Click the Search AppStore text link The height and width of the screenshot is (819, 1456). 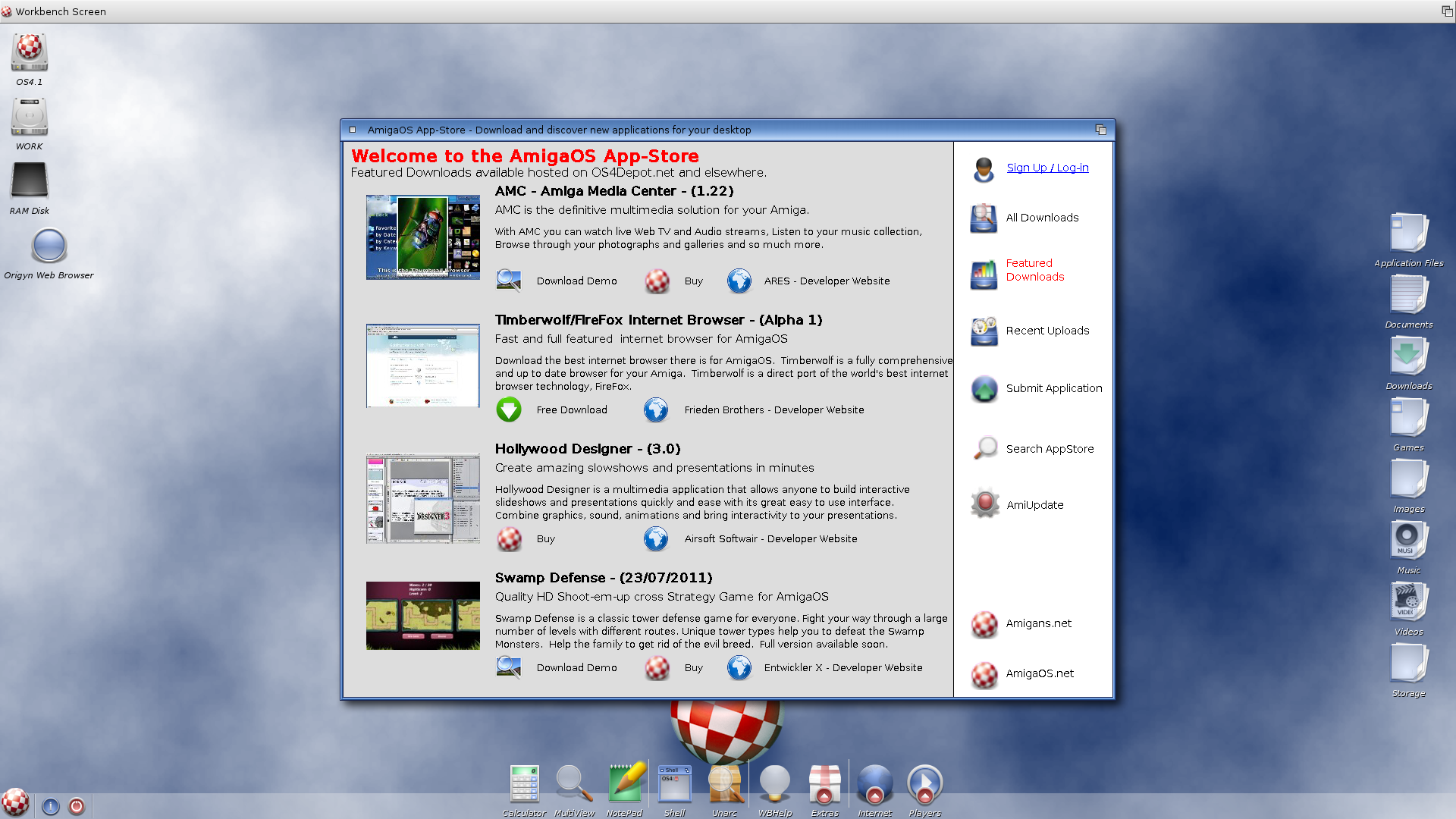[x=1050, y=449]
